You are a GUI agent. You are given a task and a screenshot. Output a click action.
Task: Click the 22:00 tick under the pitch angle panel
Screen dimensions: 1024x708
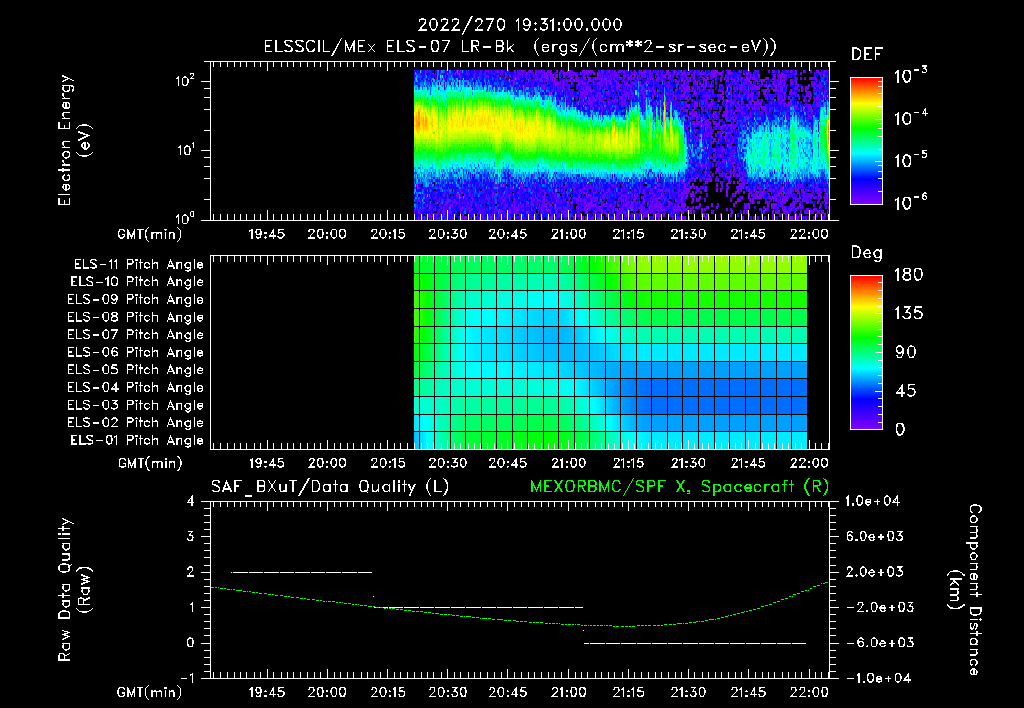808,464
